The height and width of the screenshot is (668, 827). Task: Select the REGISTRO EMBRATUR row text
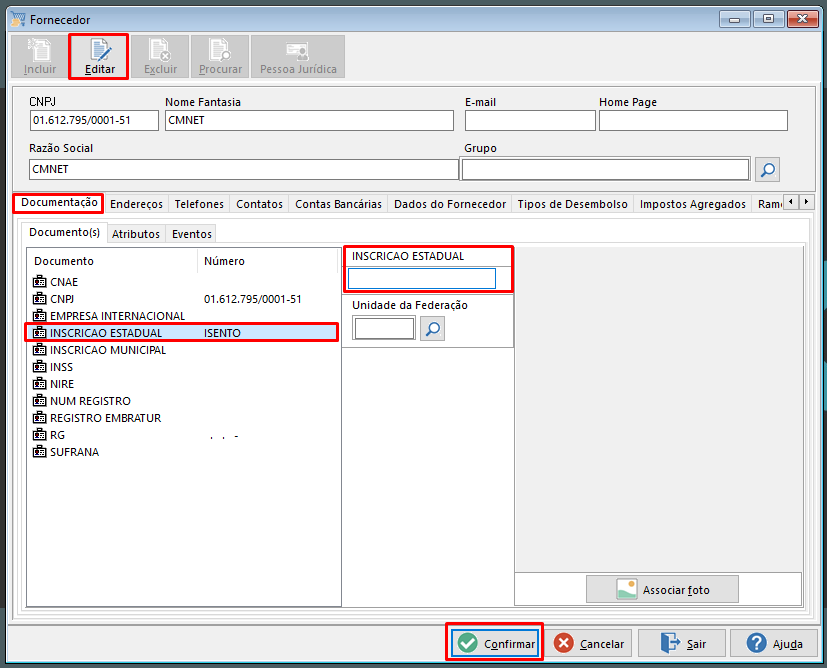105,418
